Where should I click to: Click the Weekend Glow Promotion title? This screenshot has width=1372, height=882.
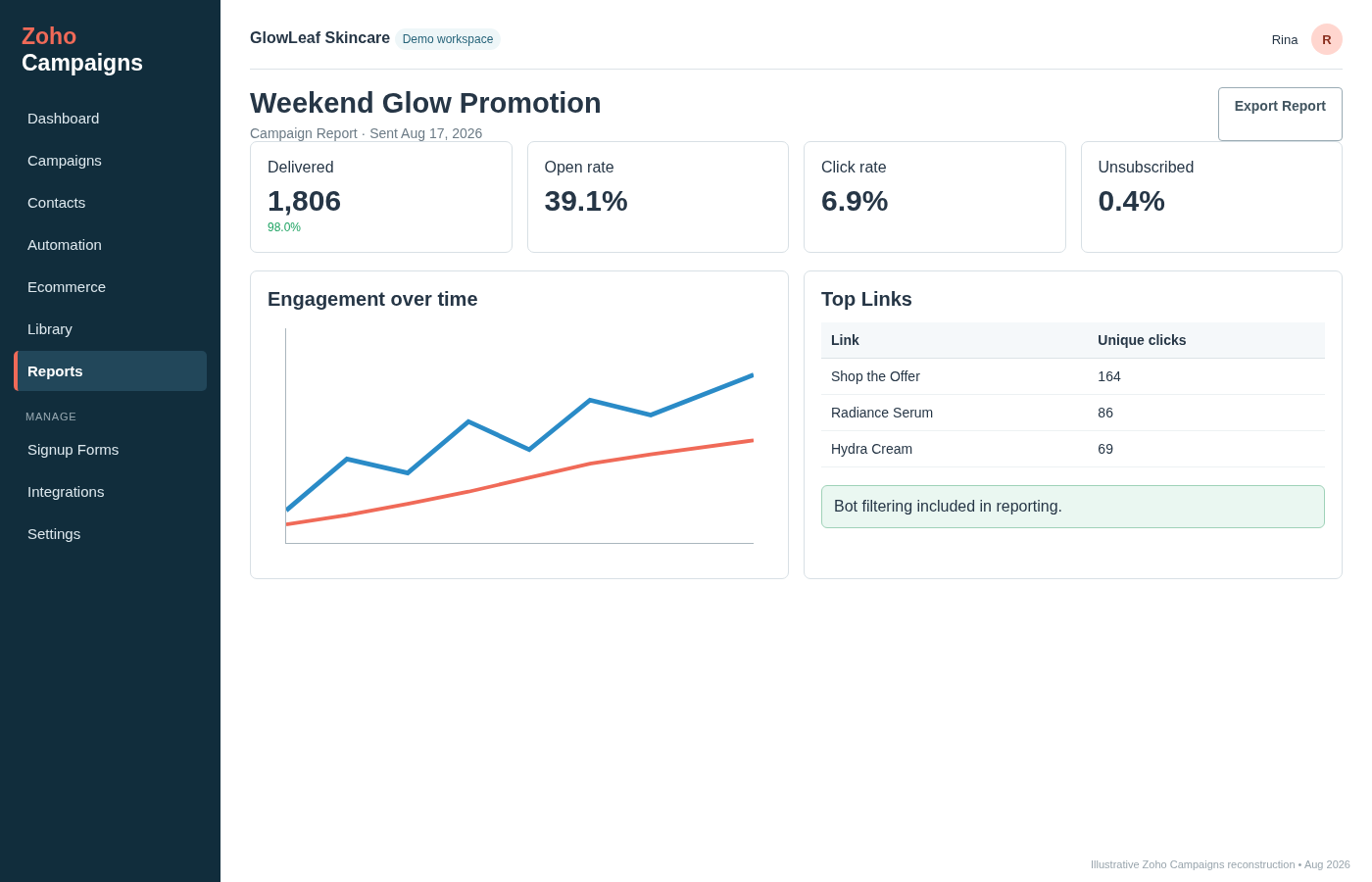pyautogui.click(x=425, y=103)
